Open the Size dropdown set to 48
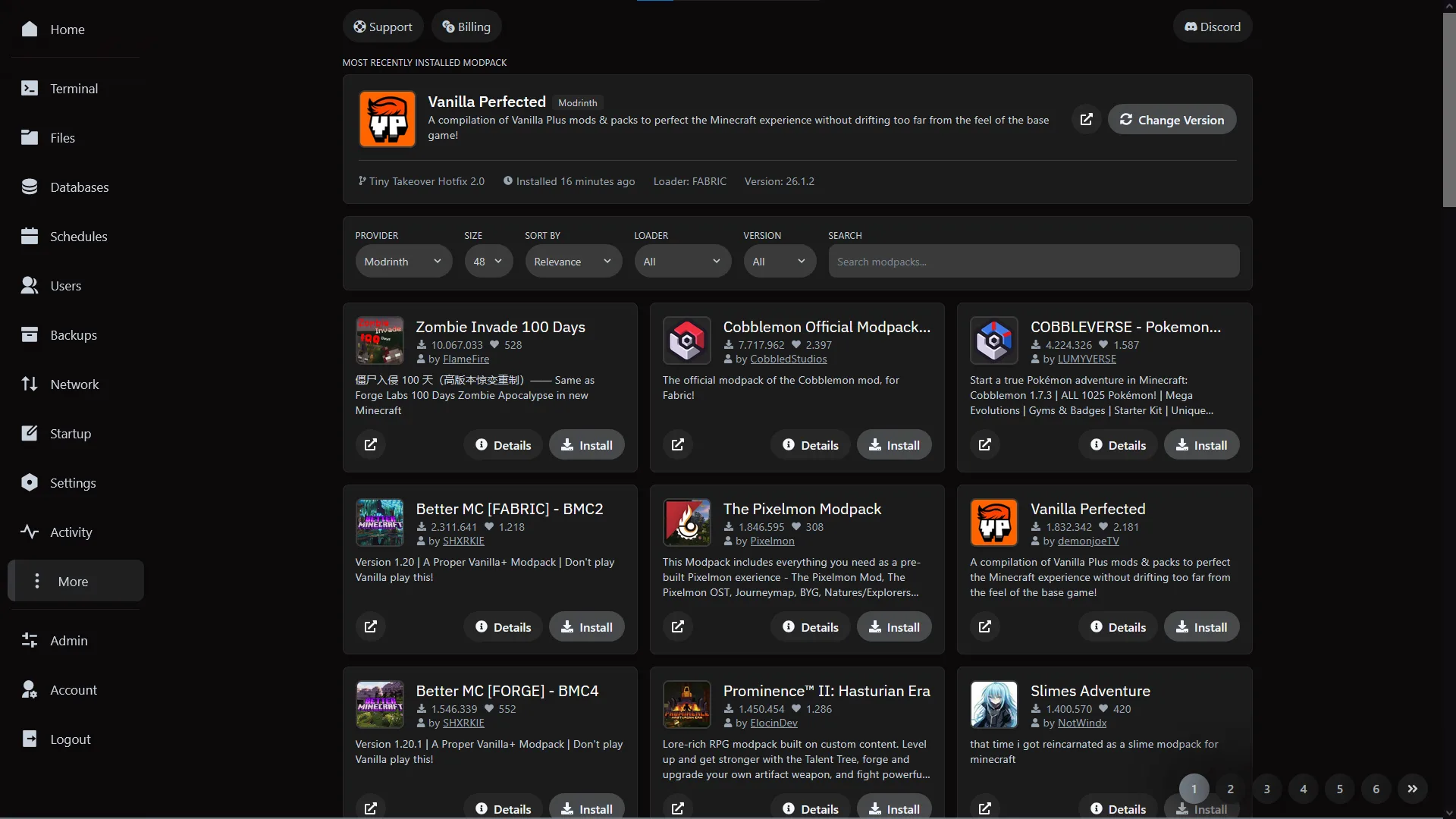 pos(488,261)
